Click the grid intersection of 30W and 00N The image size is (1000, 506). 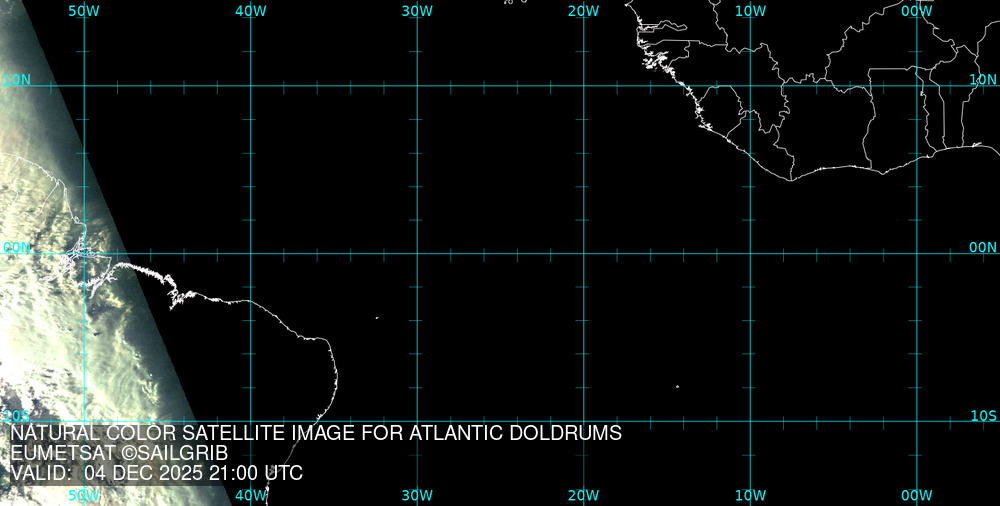pos(417,253)
